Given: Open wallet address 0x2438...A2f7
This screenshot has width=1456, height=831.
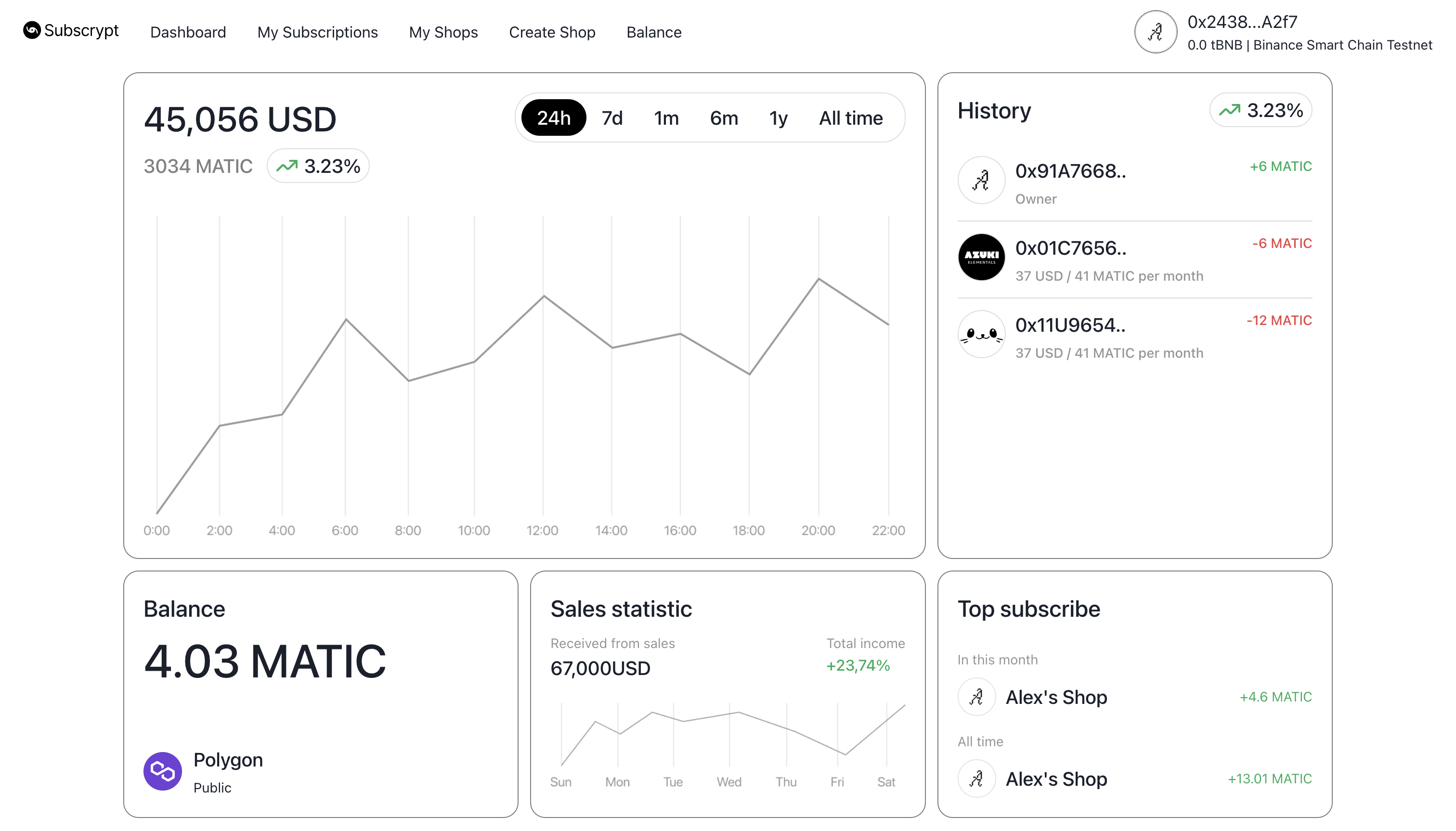Looking at the screenshot, I should [1242, 22].
